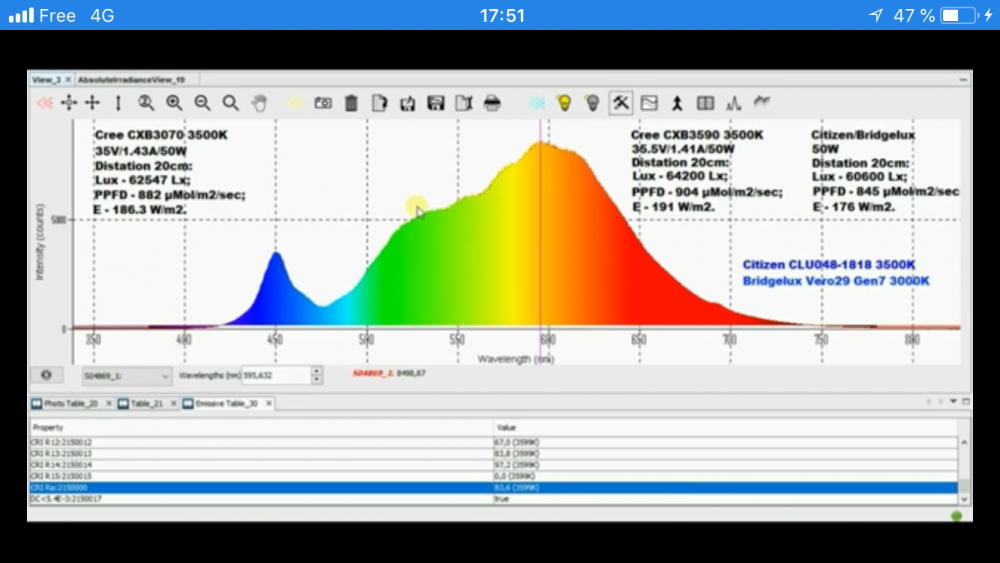The height and width of the screenshot is (563, 1000).
Task: Click the gray dark light bulb icon
Action: (x=592, y=103)
